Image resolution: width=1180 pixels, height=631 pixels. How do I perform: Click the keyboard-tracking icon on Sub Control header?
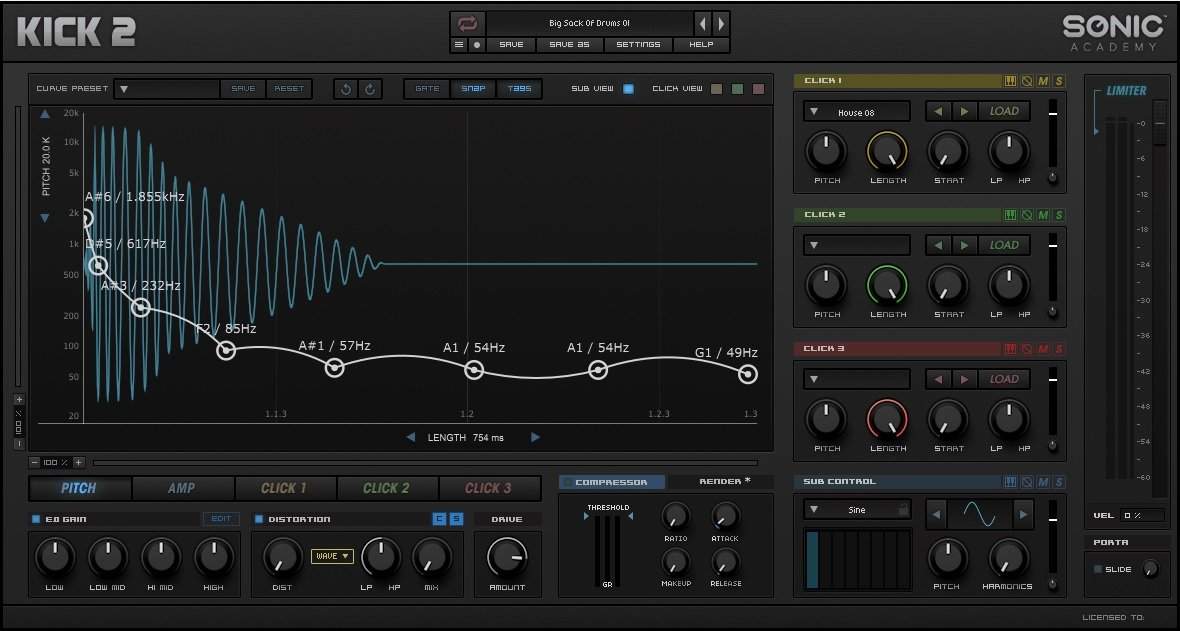(1011, 482)
